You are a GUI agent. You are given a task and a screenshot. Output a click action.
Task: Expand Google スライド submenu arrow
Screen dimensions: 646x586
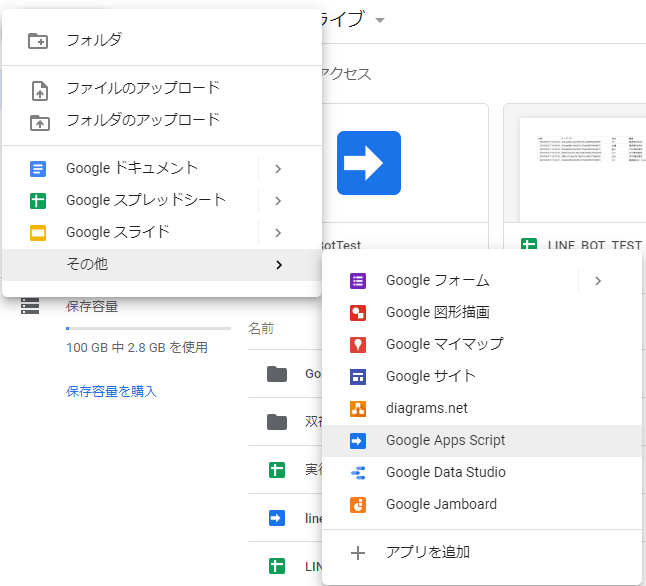pos(278,233)
